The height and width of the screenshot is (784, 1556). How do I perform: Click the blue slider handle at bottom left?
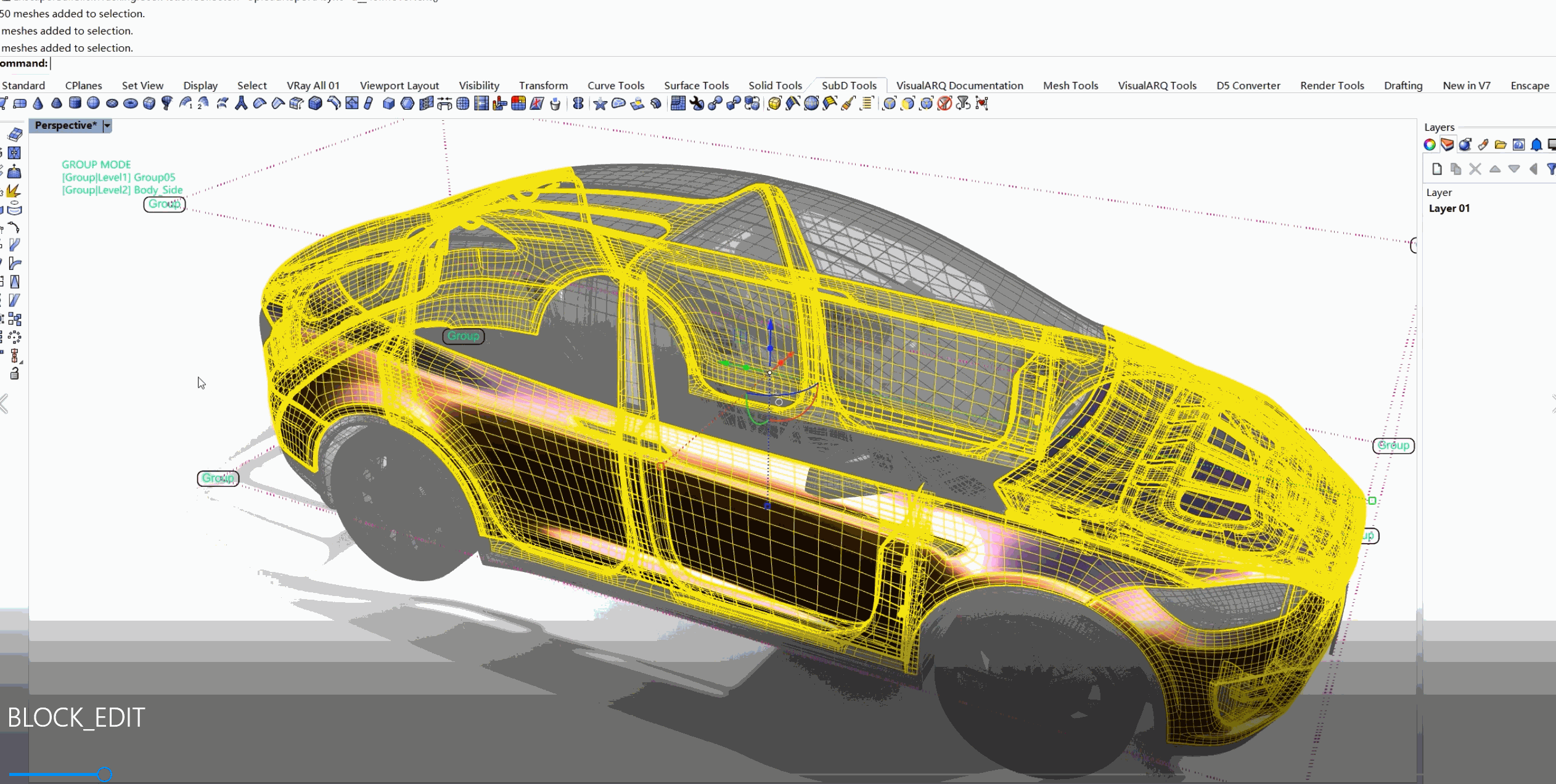tap(105, 774)
